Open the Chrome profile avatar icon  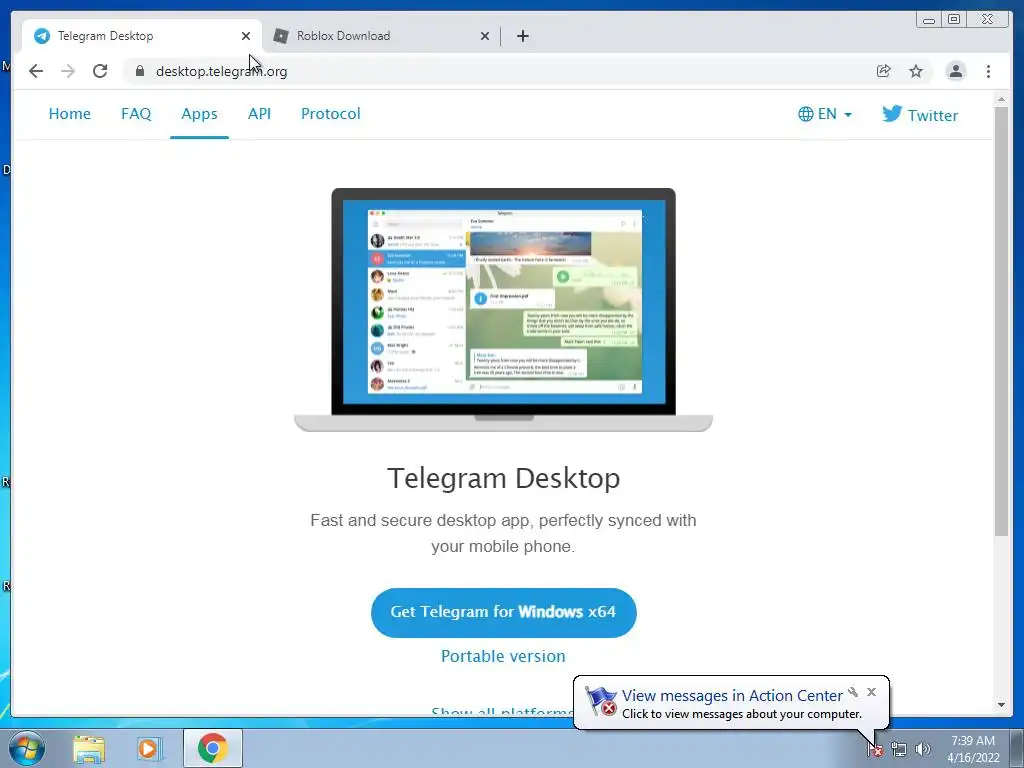(x=955, y=71)
